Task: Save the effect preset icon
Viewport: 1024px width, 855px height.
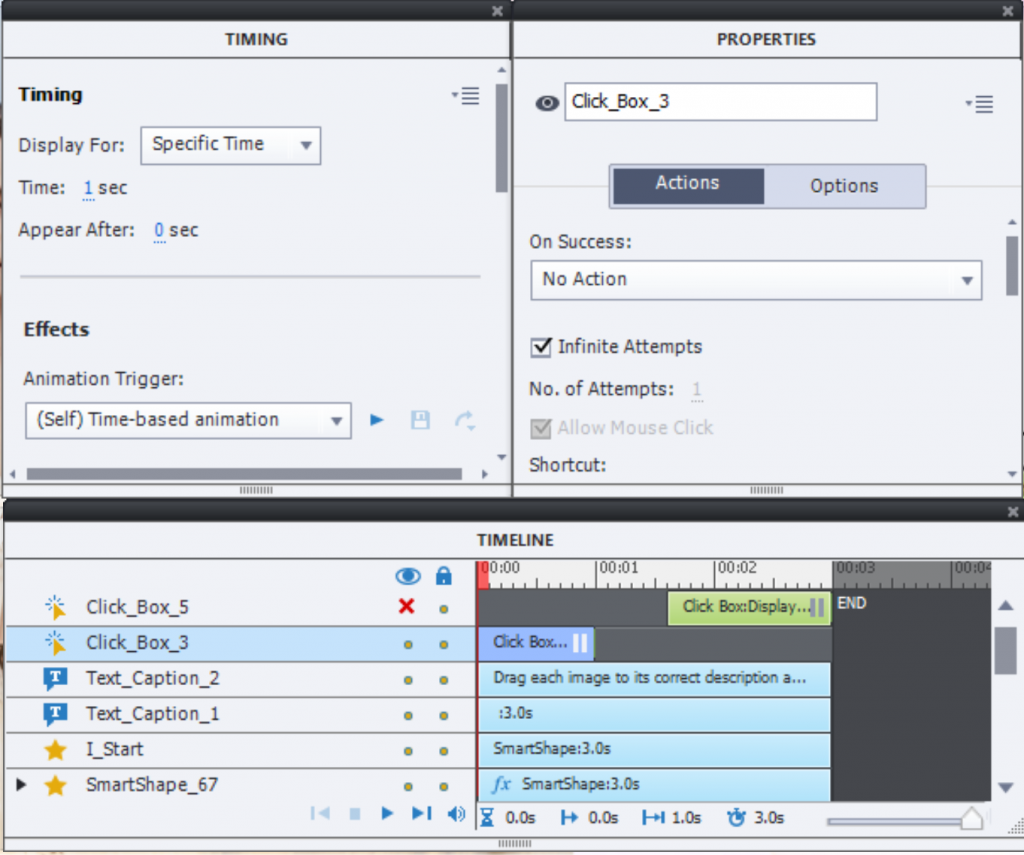Action: tap(420, 420)
